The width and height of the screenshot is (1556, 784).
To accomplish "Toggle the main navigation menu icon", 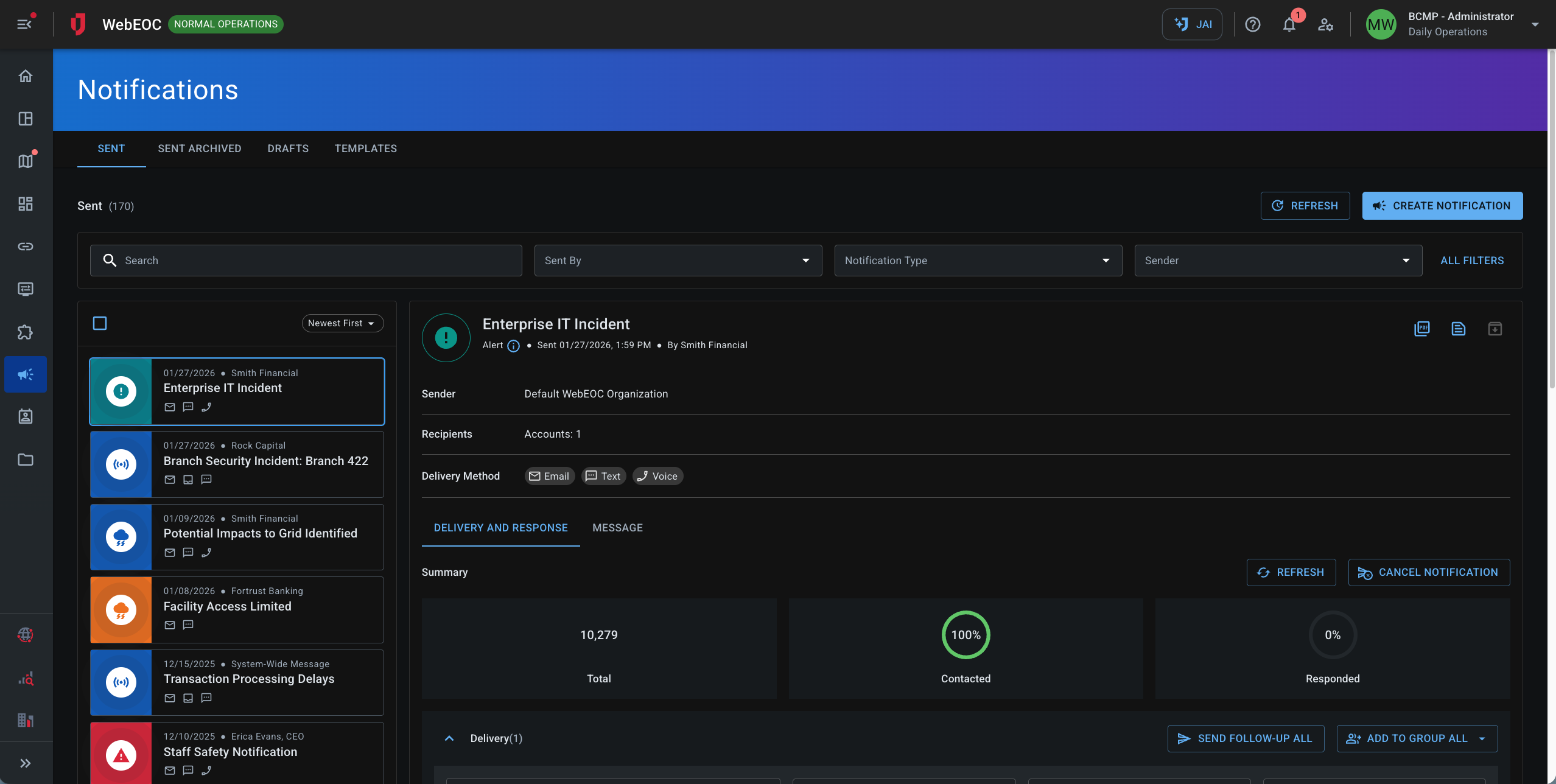I will tap(24, 24).
